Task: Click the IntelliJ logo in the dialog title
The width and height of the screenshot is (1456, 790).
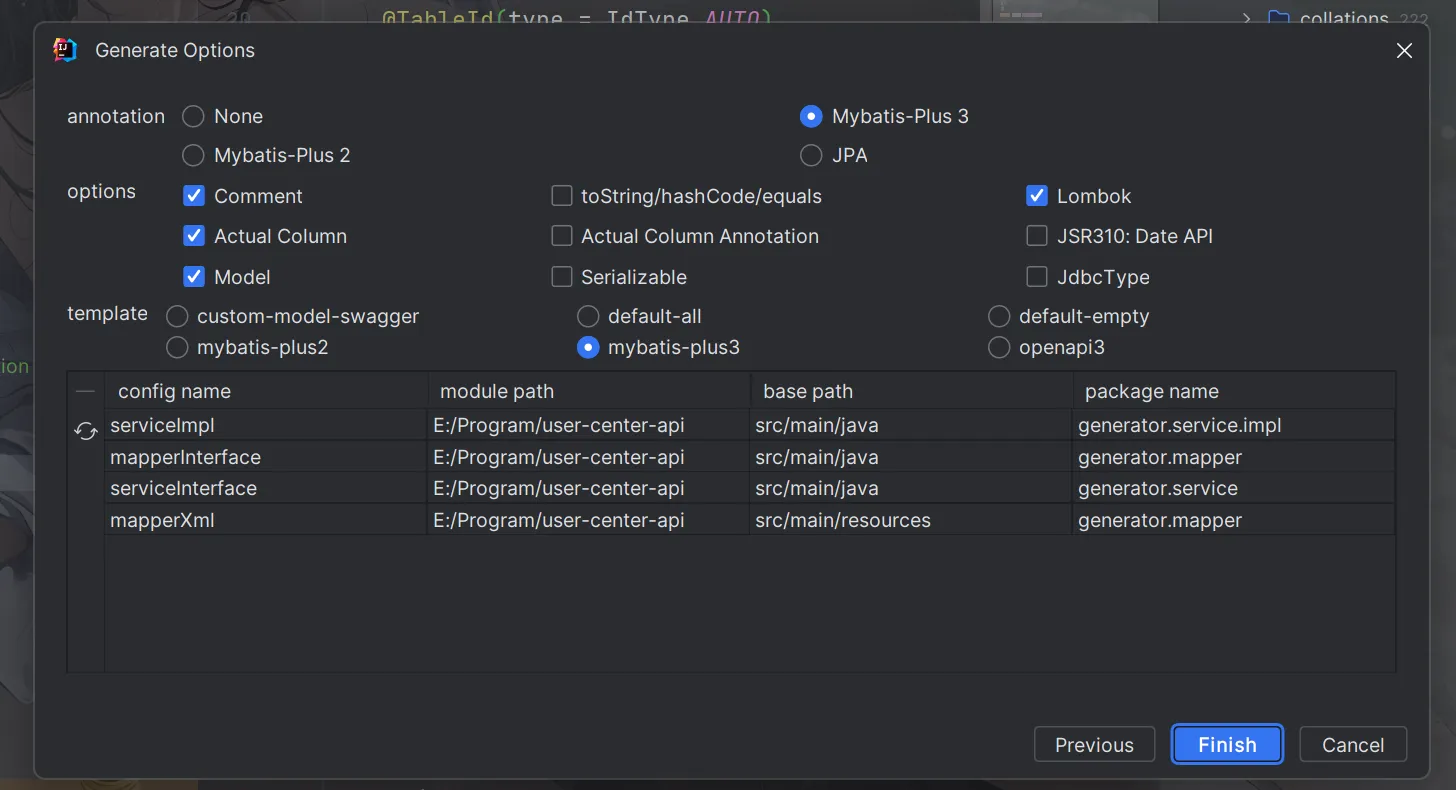Action: pyautogui.click(x=65, y=50)
